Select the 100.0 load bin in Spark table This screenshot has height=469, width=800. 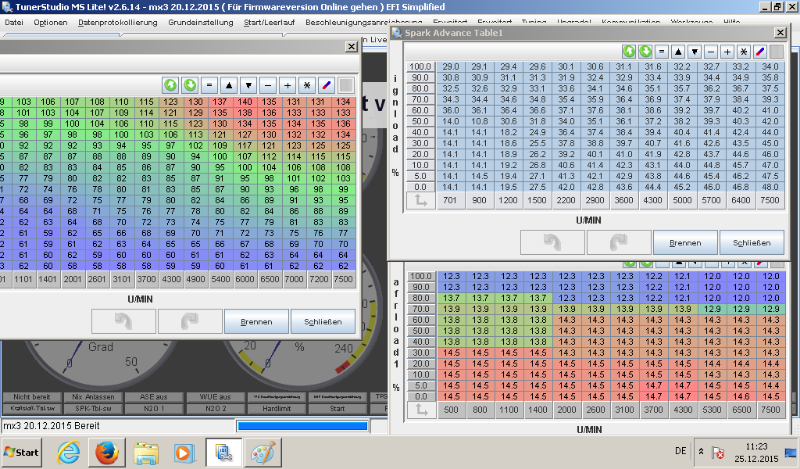point(420,66)
